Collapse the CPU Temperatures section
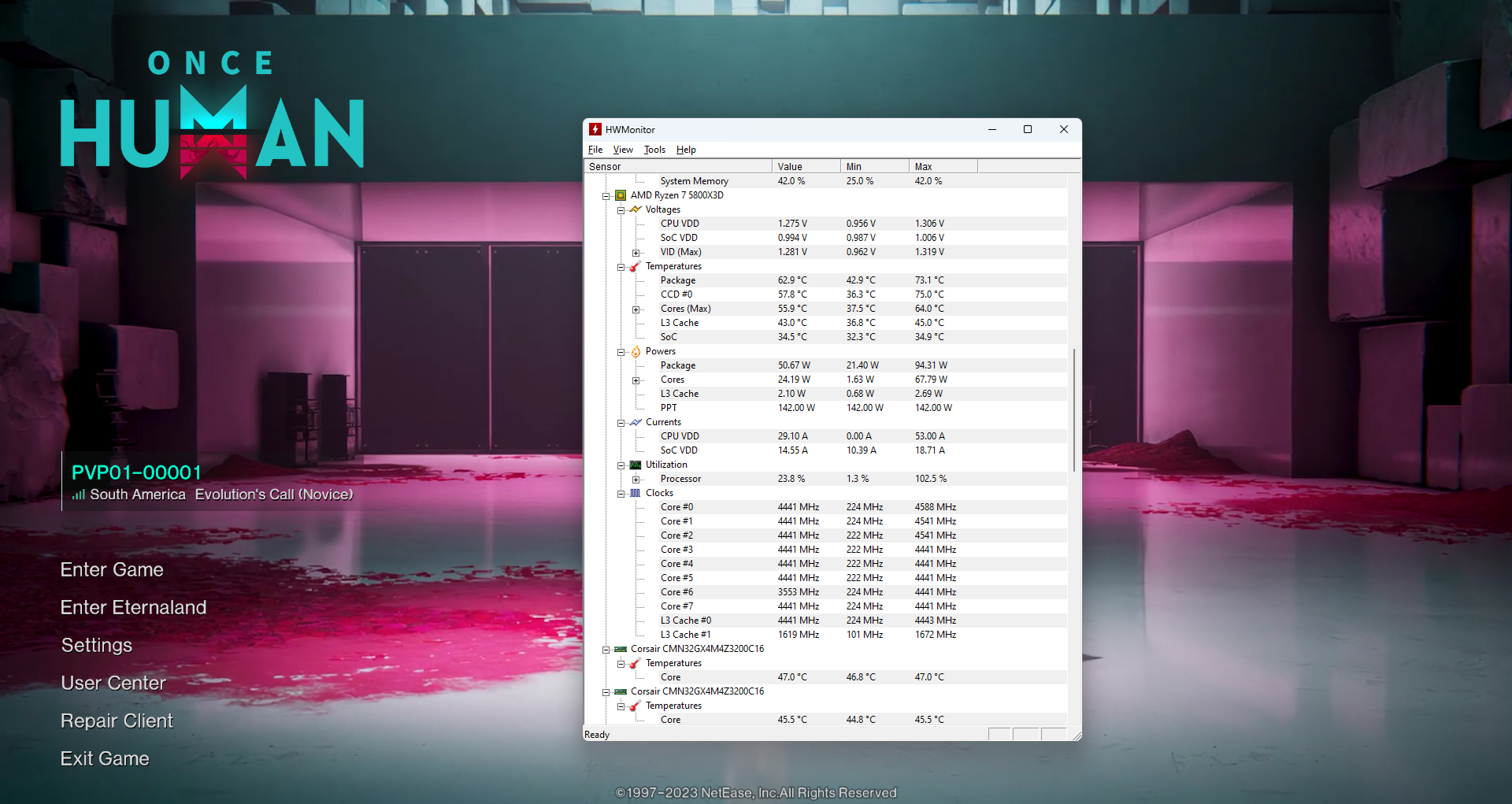The height and width of the screenshot is (804, 1512). pyautogui.click(x=621, y=267)
